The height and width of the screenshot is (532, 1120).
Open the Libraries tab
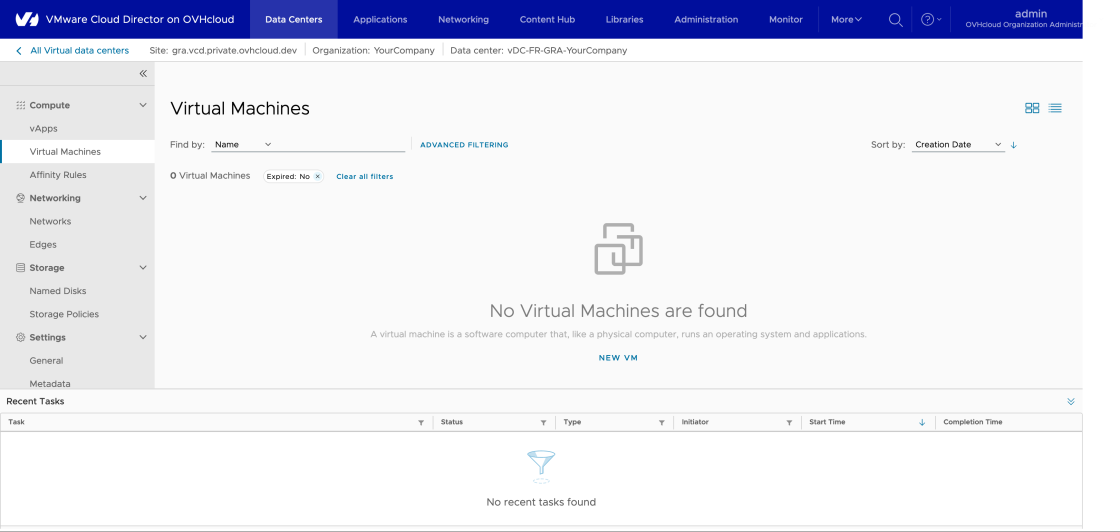(624, 19)
